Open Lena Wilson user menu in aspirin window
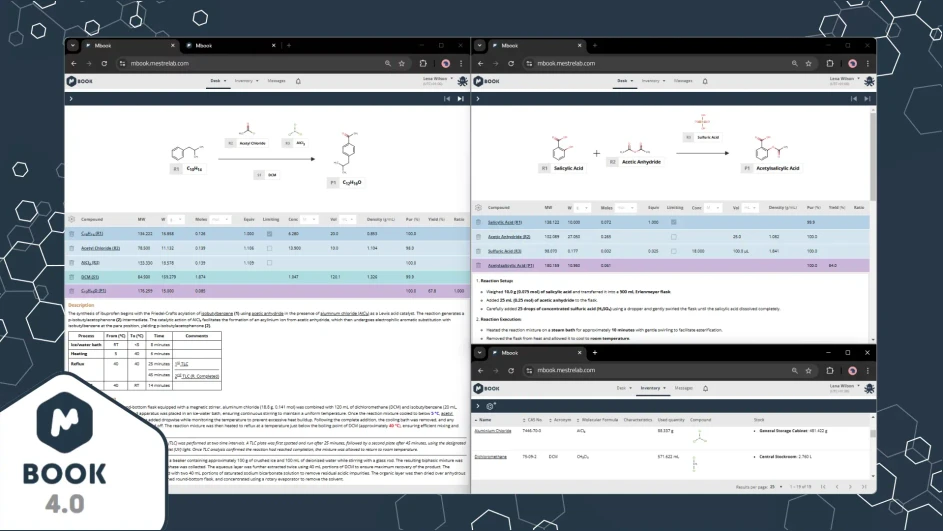This screenshot has width=943, height=531. (x=844, y=81)
